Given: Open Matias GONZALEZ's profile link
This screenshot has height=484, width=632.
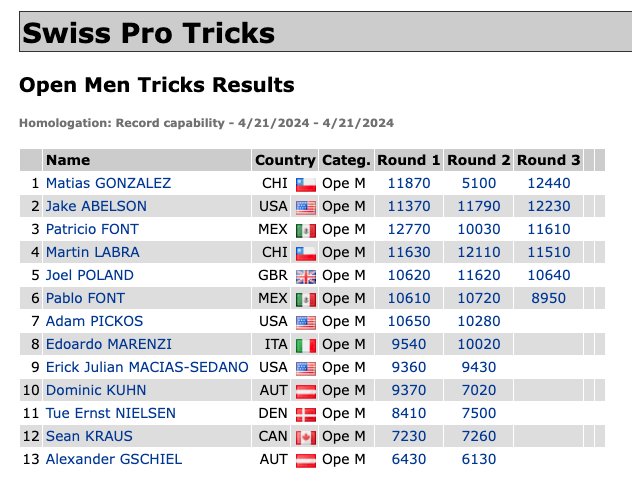Looking at the screenshot, I should point(108,183).
